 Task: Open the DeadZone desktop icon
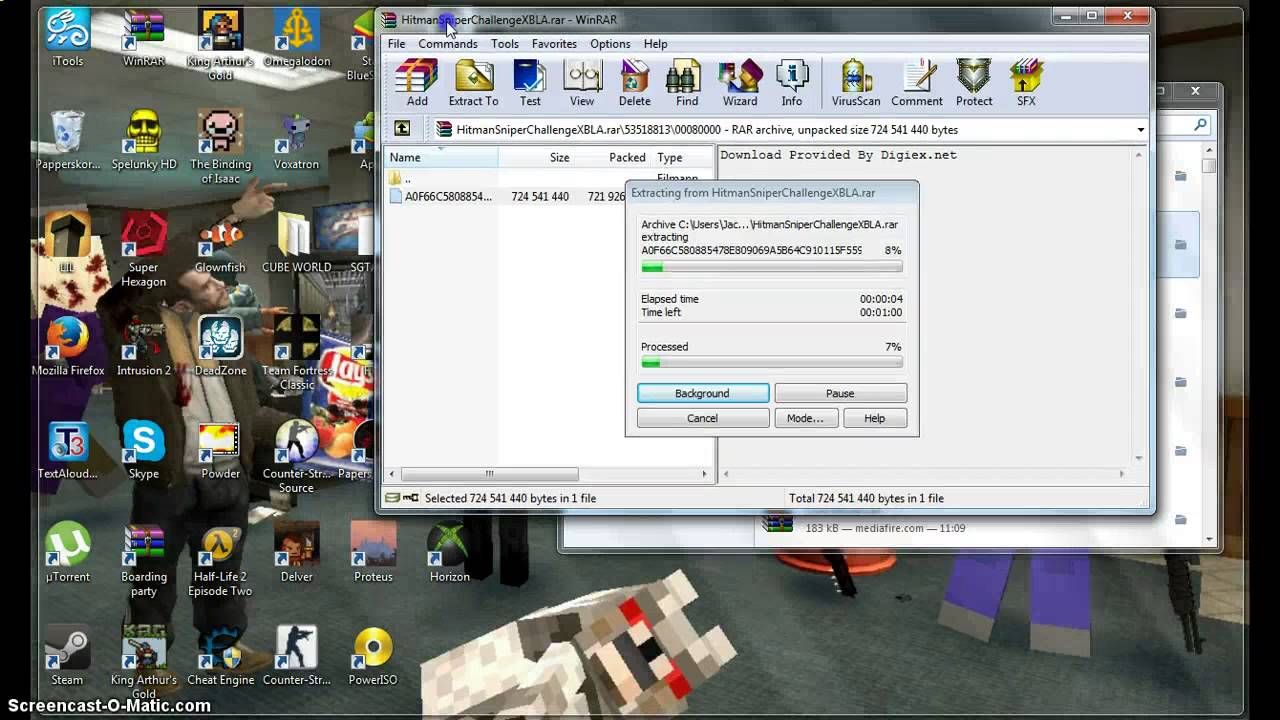pyautogui.click(x=220, y=347)
